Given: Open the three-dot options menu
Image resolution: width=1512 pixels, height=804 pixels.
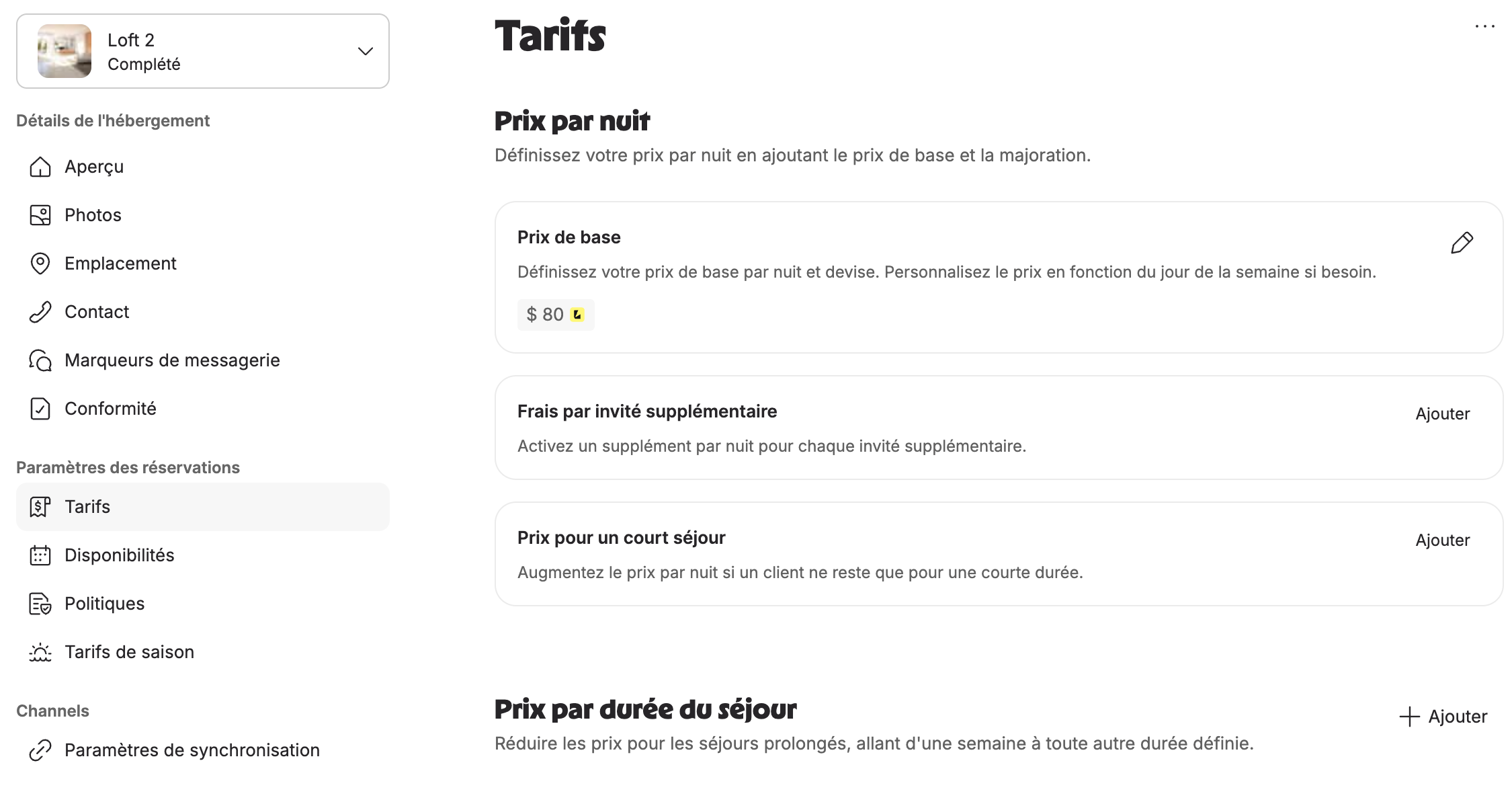Looking at the screenshot, I should pos(1484,26).
